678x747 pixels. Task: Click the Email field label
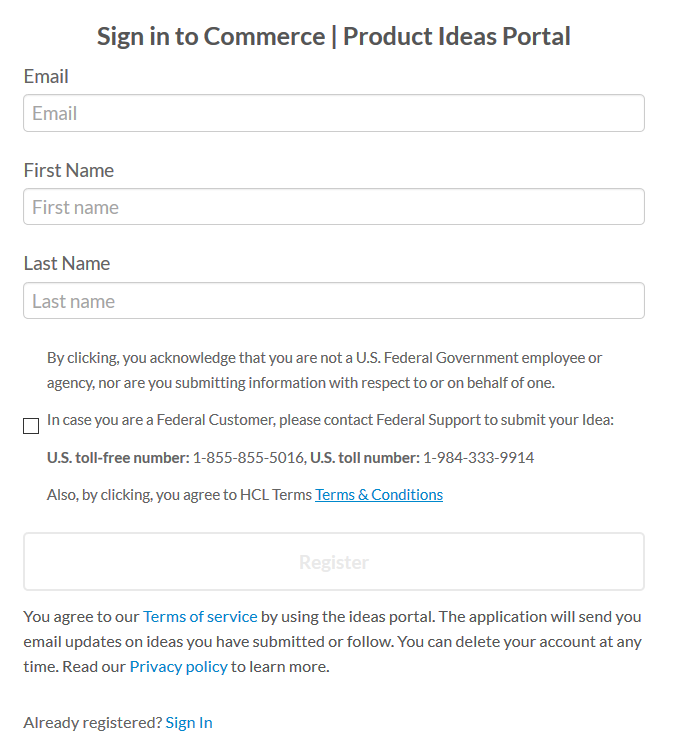click(x=46, y=76)
